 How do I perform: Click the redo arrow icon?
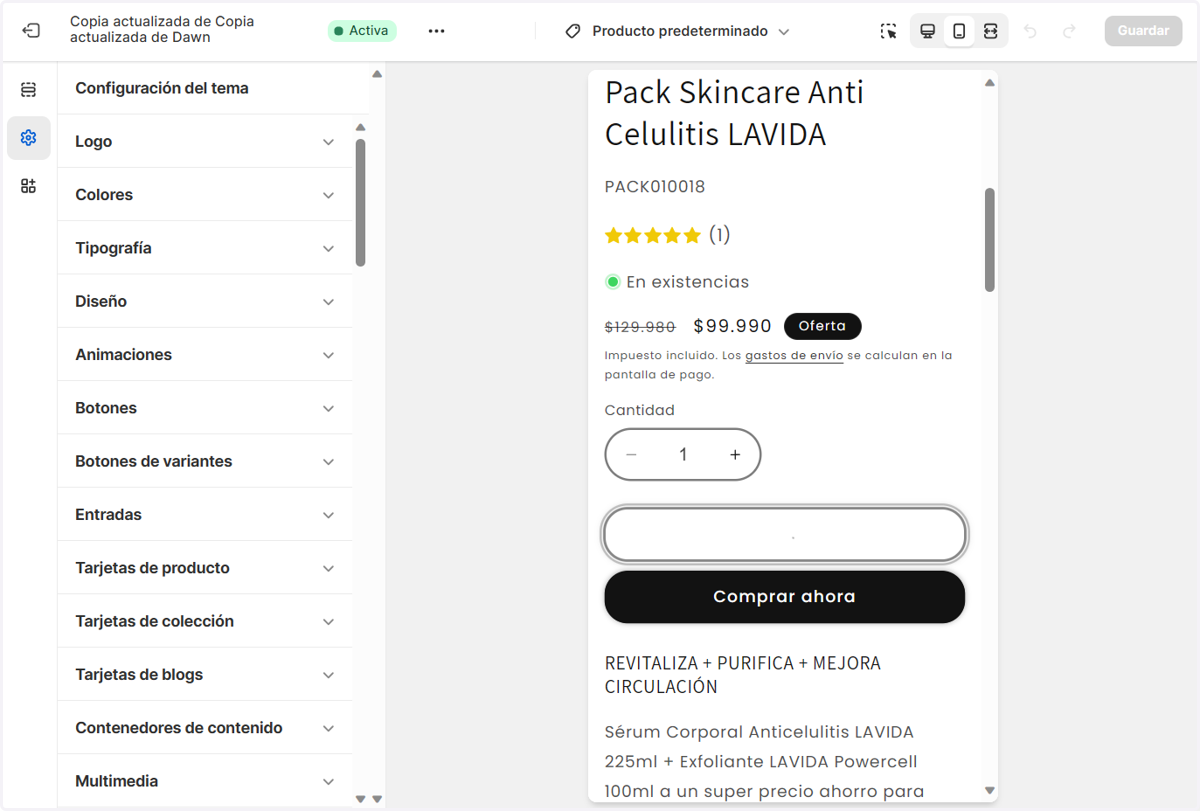[1069, 31]
